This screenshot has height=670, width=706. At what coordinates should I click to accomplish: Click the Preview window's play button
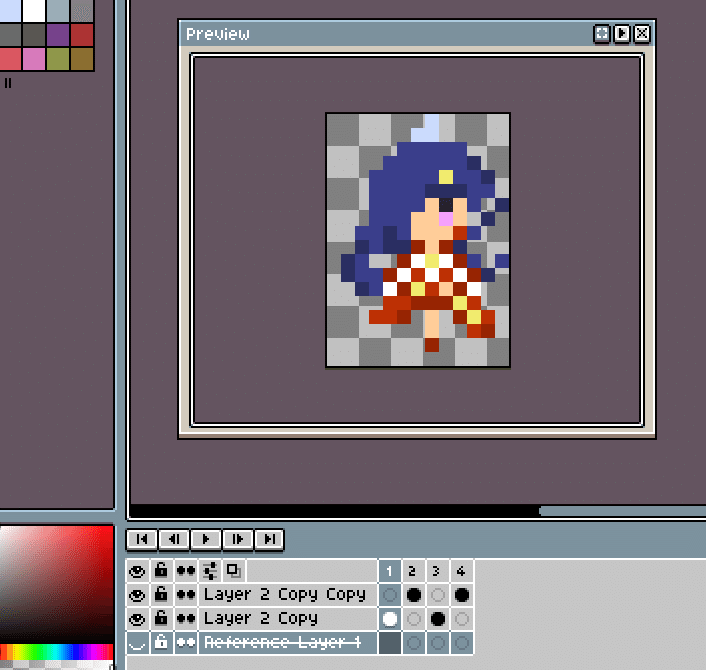(x=622, y=33)
